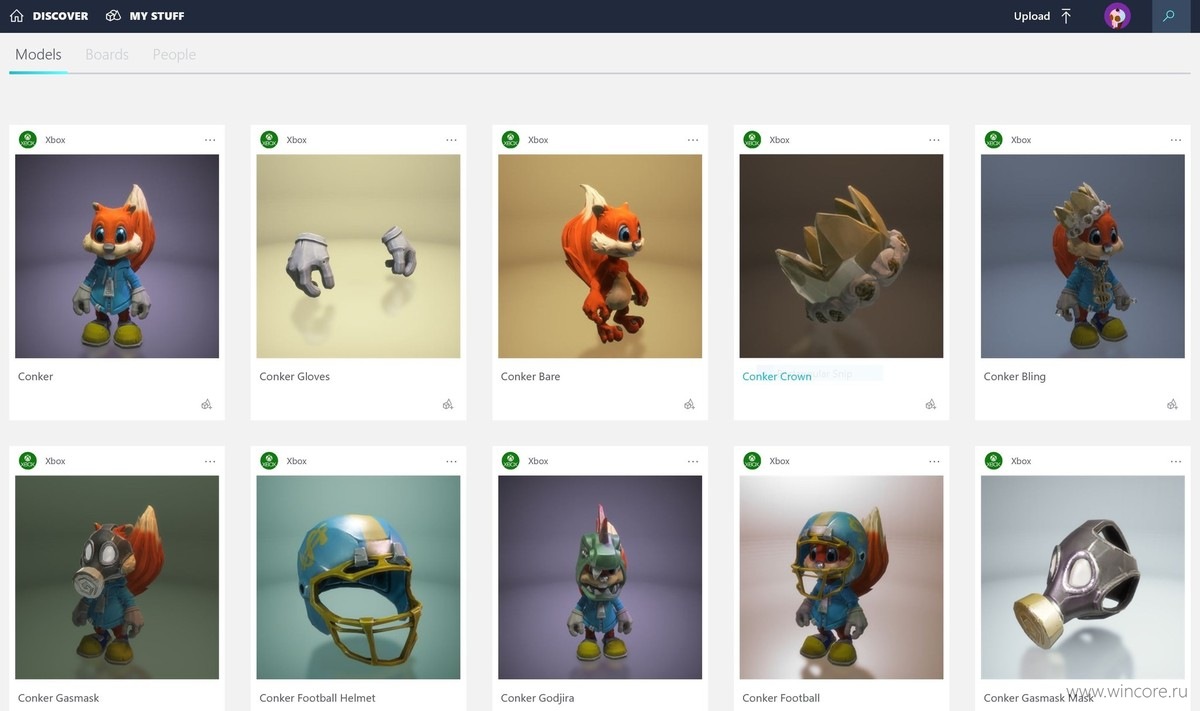Click the search magnifier icon

tap(1169, 16)
